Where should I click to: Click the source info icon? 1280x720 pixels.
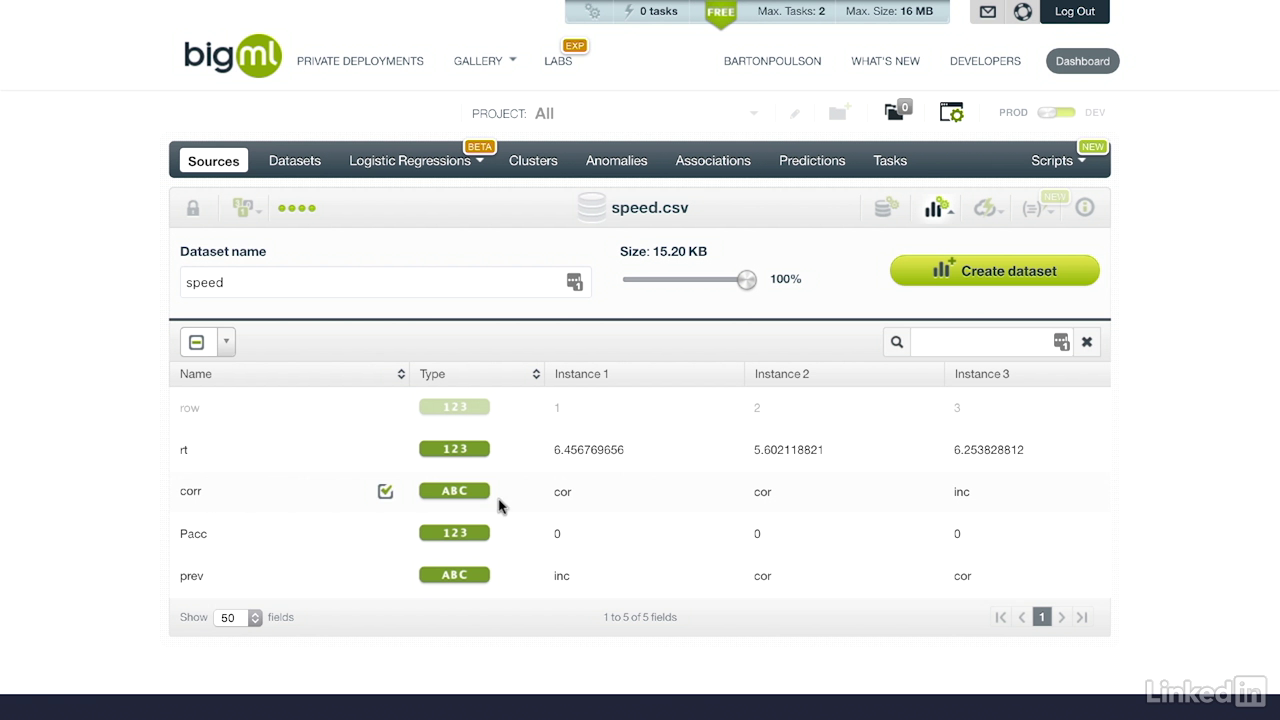pos(1085,208)
